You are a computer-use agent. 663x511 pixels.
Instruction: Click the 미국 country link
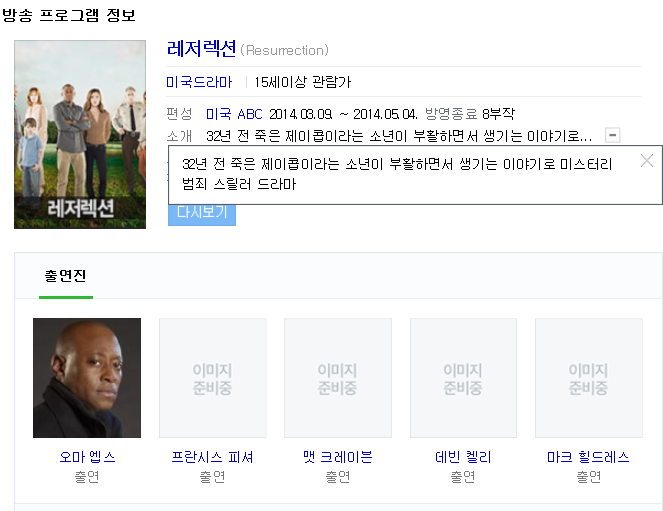(218, 114)
